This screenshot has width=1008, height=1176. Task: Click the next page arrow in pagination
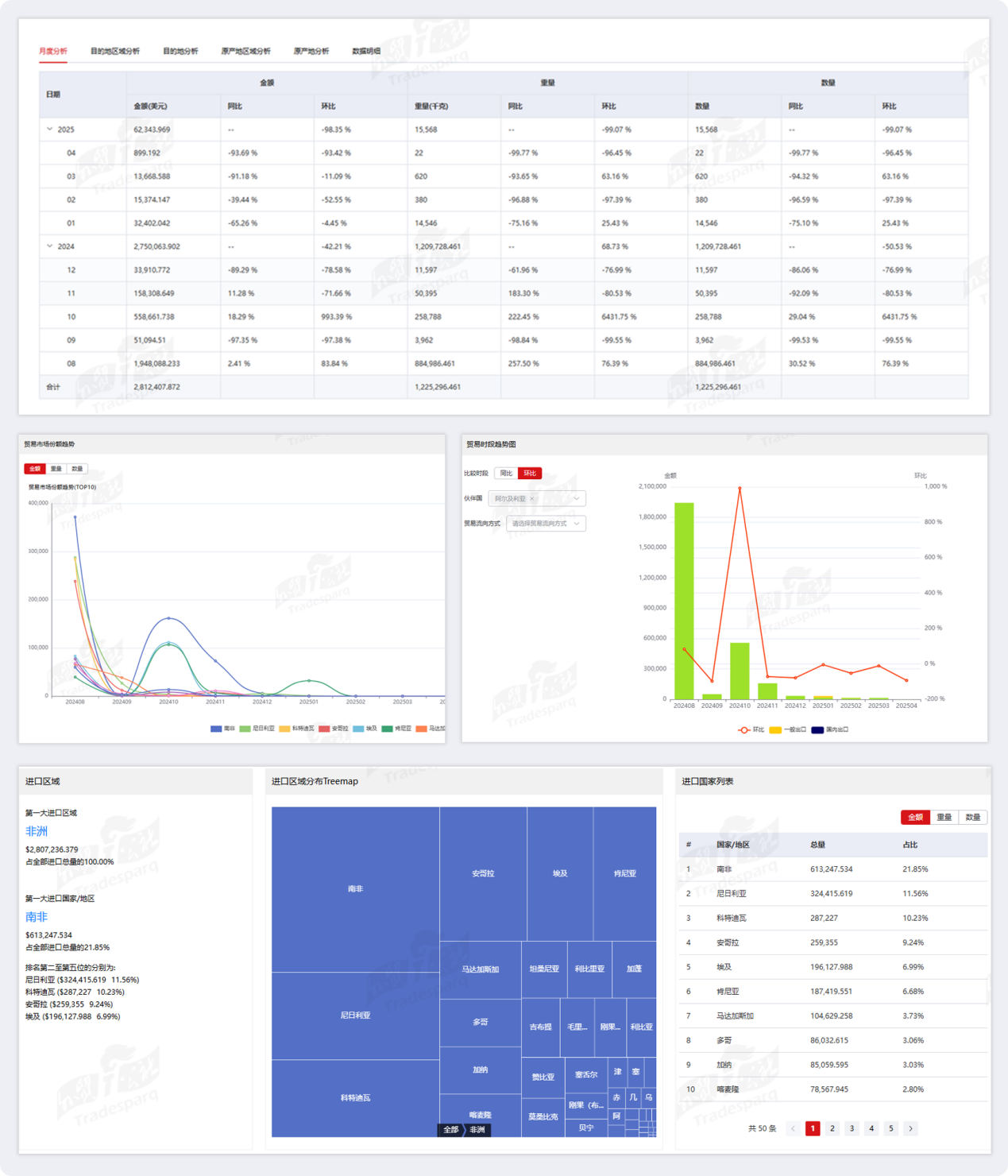[910, 1128]
